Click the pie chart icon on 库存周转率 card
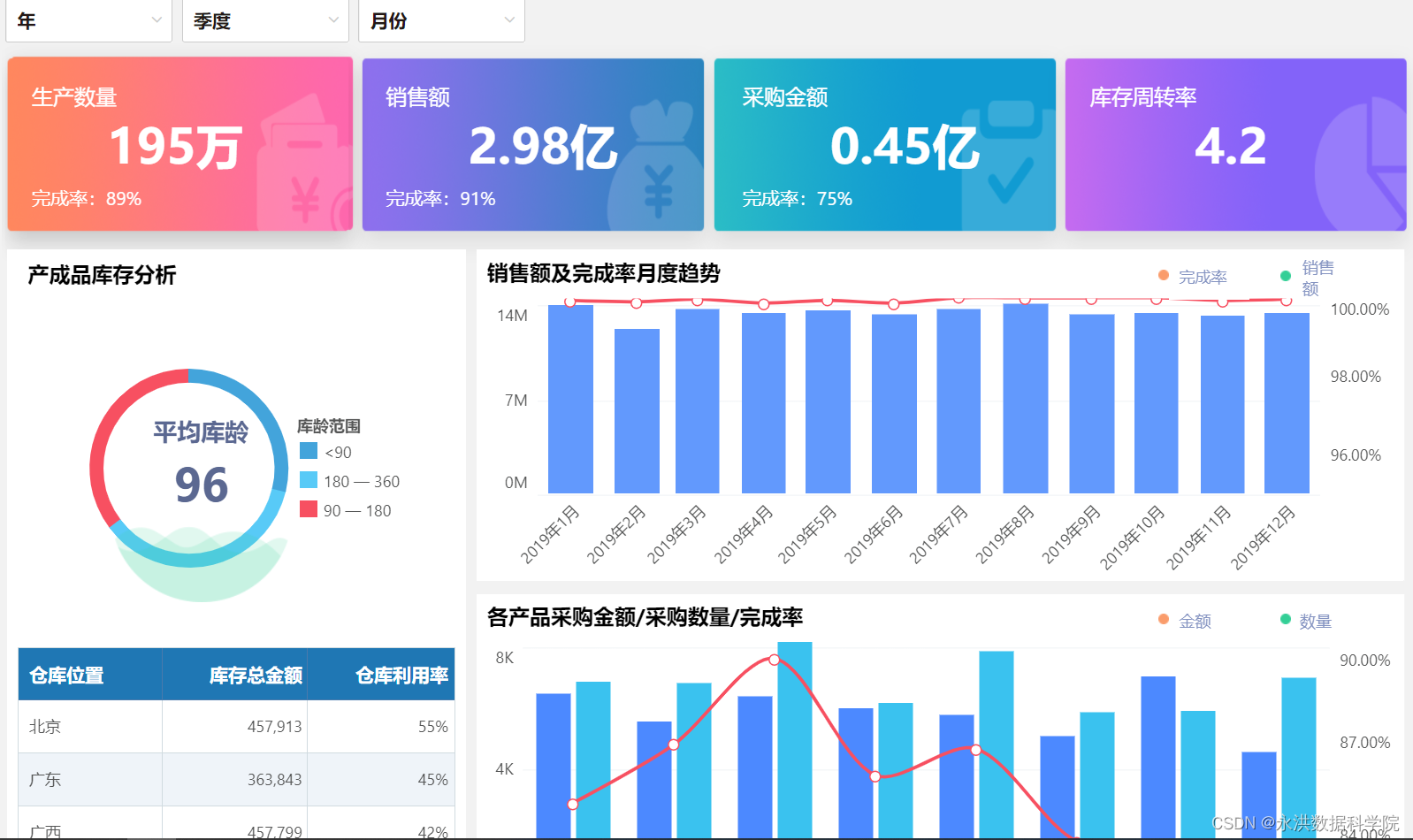 [x=1362, y=164]
